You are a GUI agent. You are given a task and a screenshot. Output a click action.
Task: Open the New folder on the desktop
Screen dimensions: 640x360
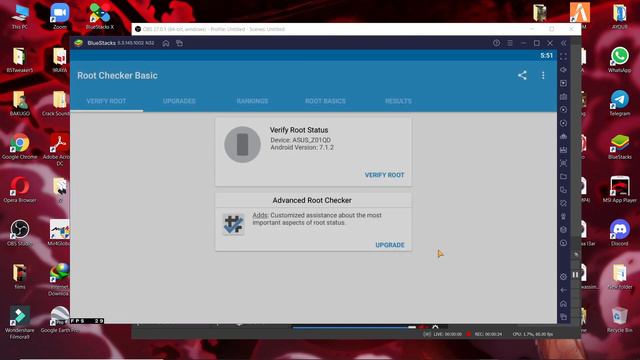coord(620,276)
